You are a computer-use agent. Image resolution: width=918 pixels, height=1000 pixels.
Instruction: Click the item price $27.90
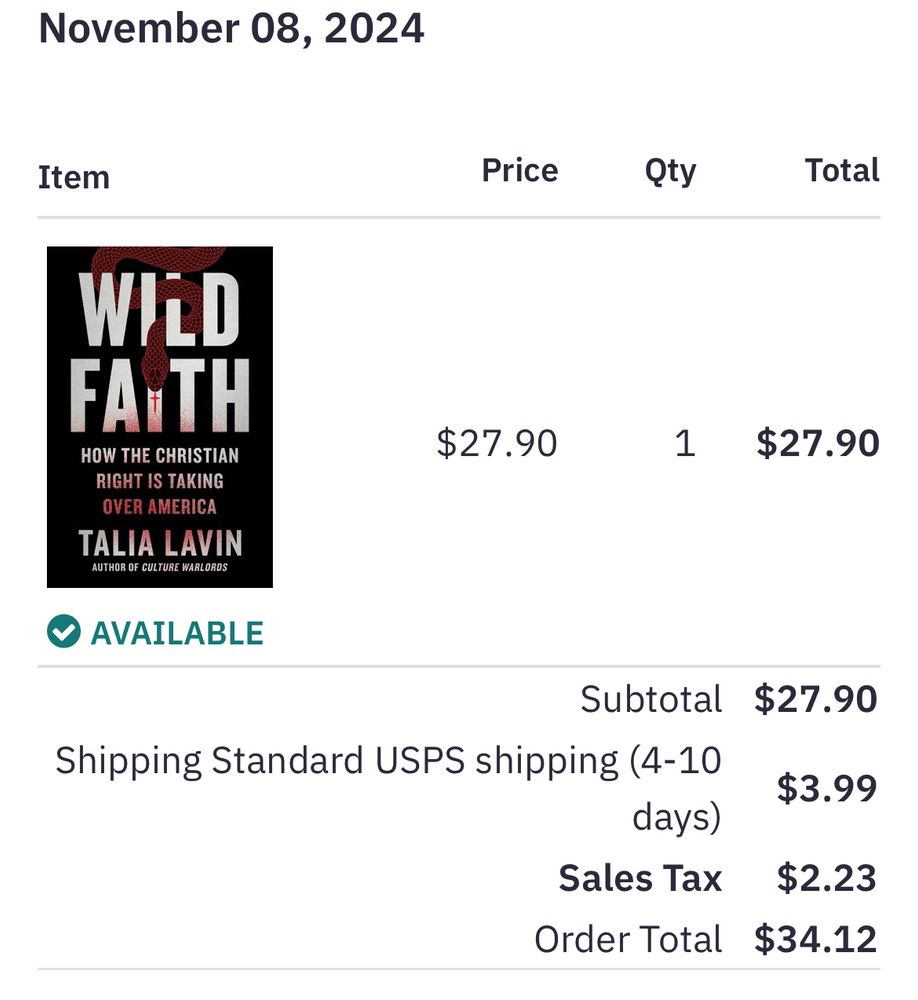point(497,443)
